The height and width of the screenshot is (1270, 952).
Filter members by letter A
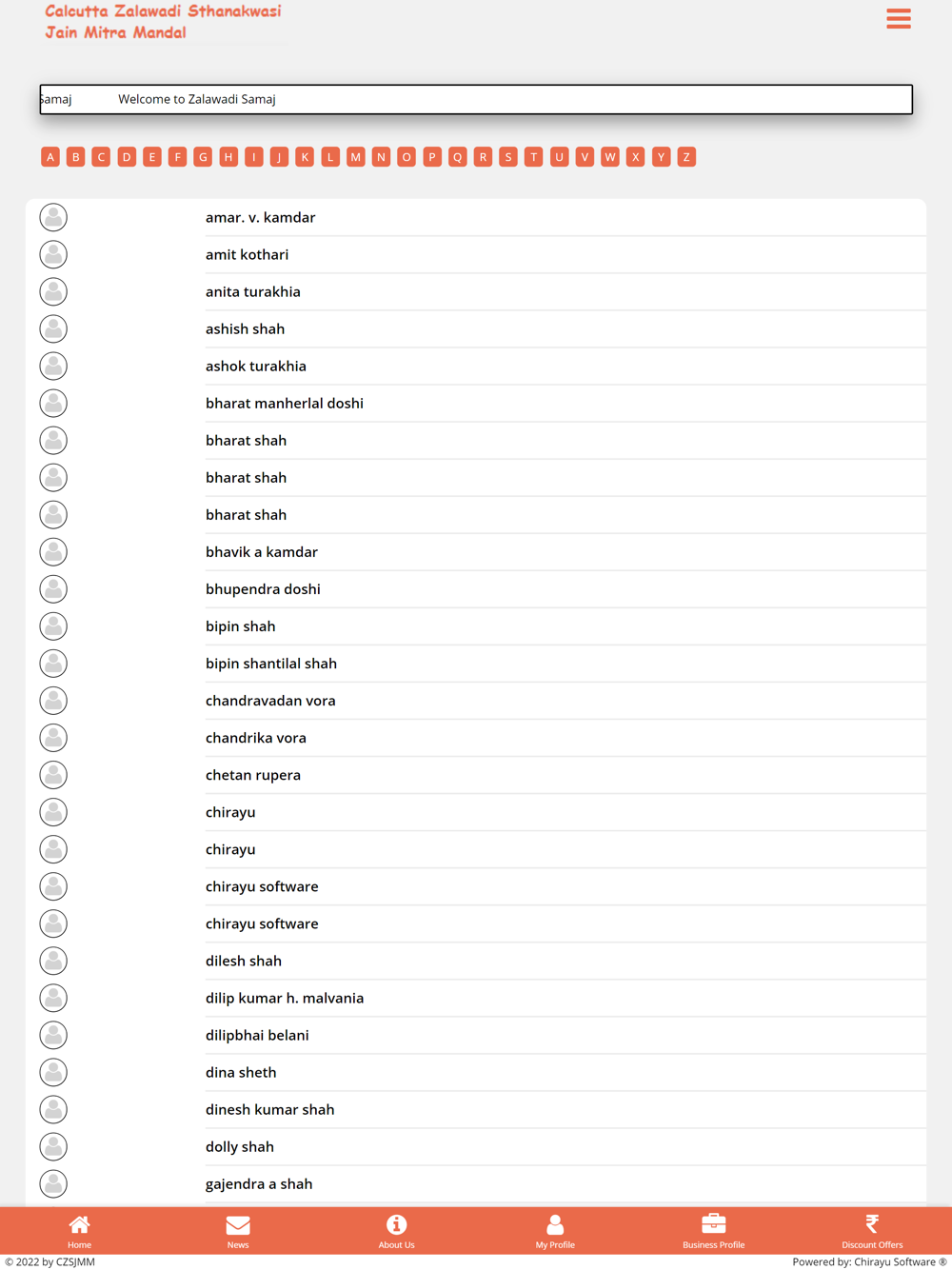point(50,157)
